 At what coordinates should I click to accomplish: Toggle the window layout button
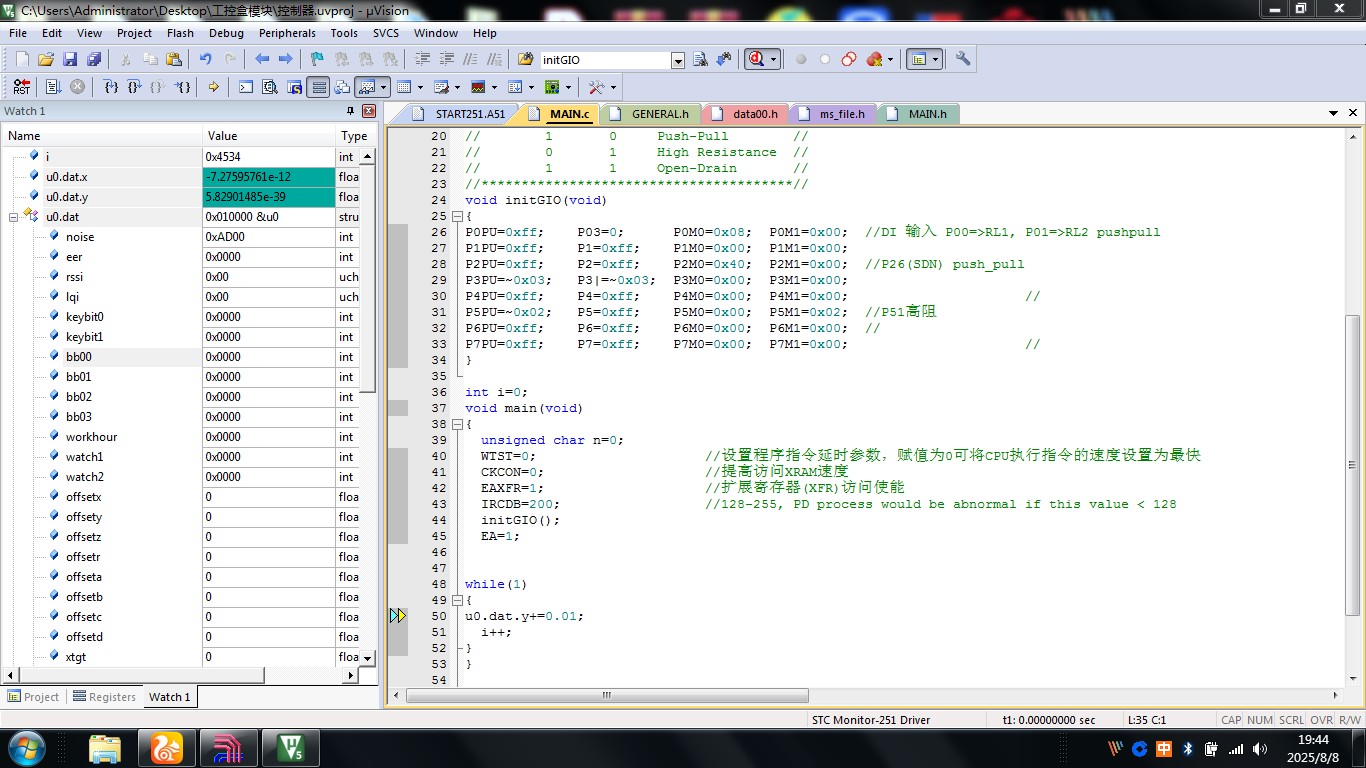point(918,59)
